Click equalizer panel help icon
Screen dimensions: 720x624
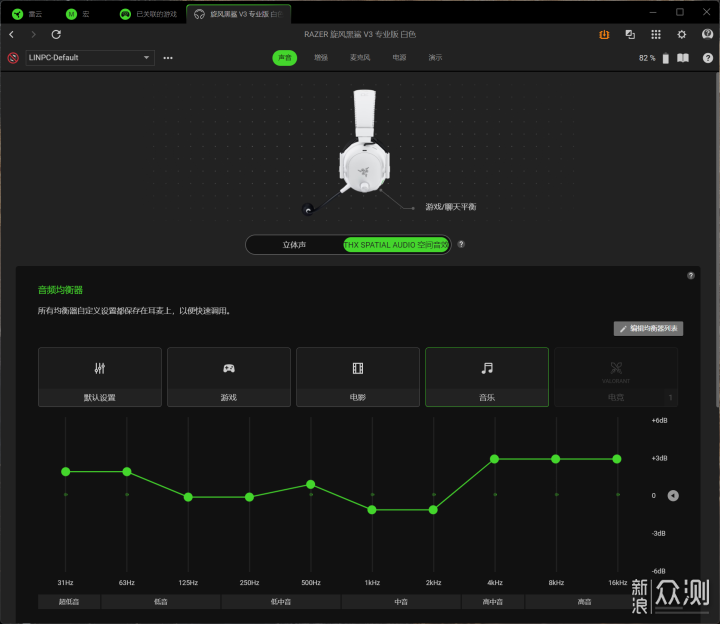point(691,275)
